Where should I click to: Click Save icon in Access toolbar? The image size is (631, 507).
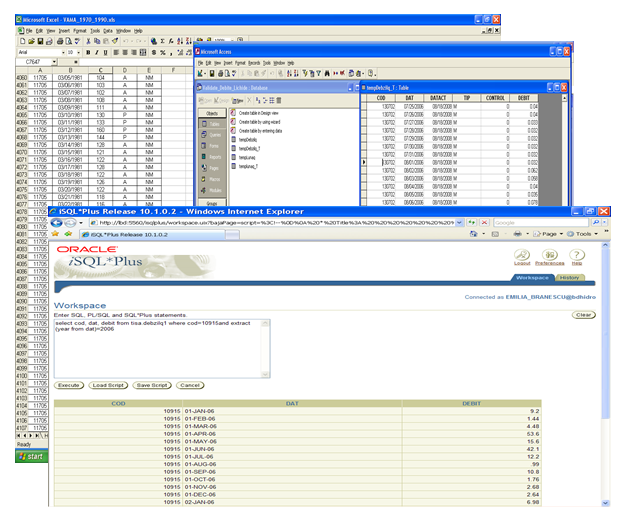[212, 73]
